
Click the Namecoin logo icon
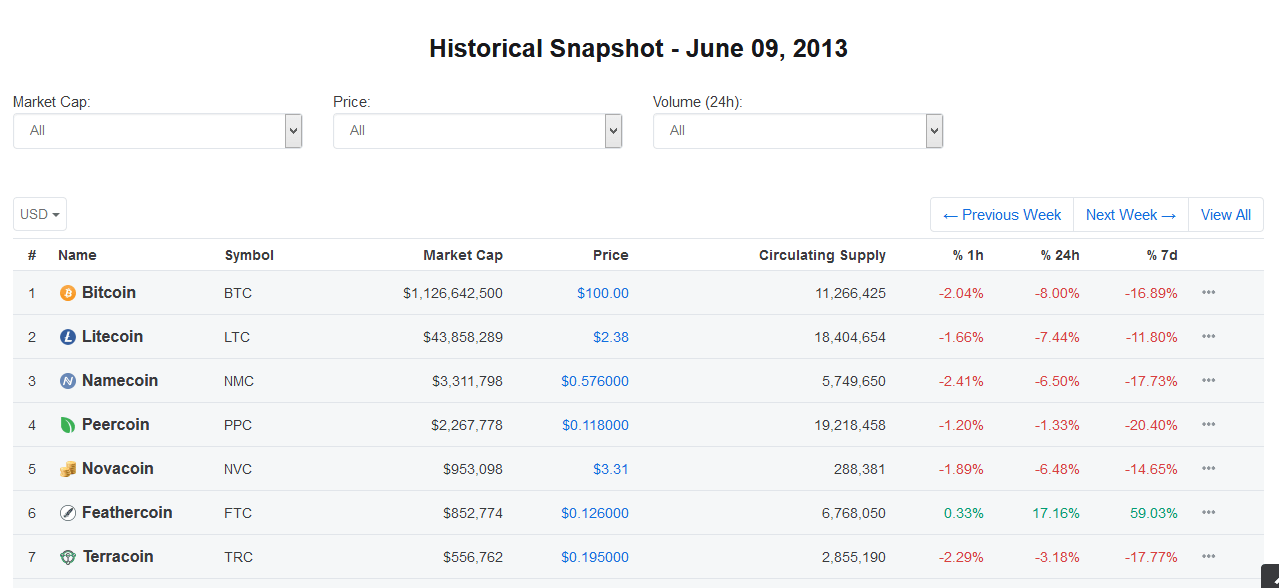click(x=68, y=381)
